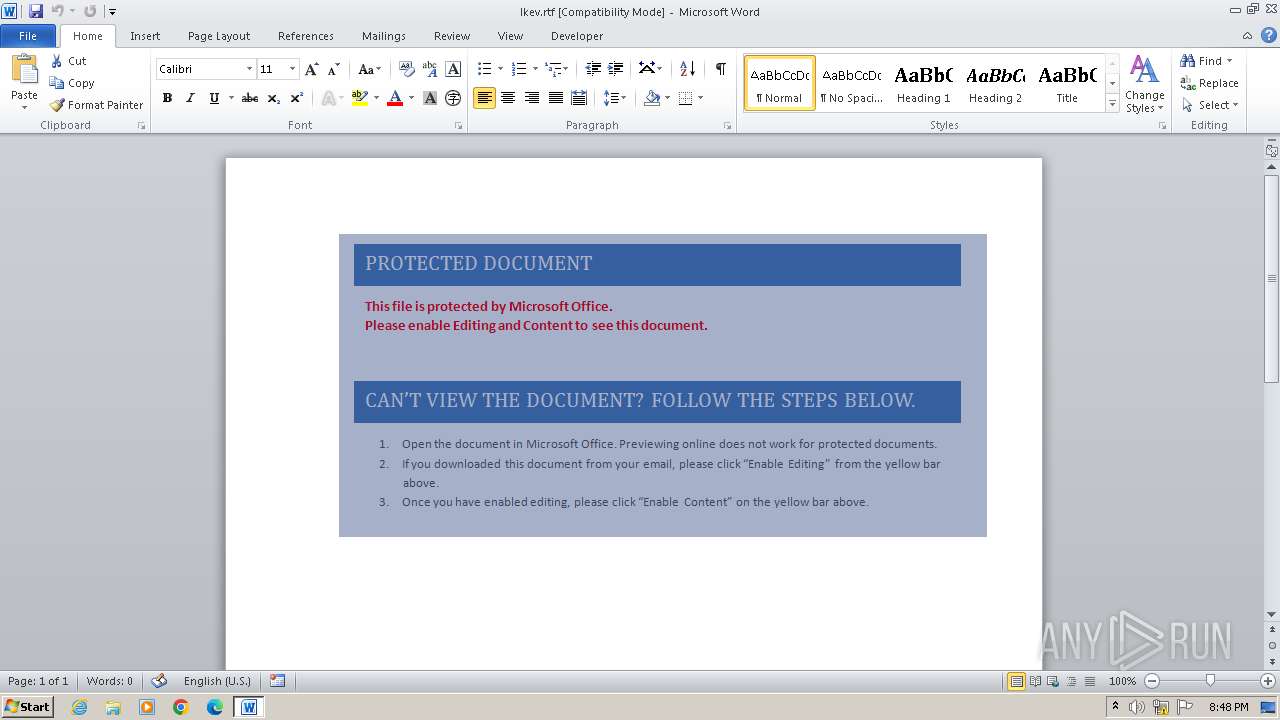1280x720 pixels.
Task: Select Center alignment
Action: pos(508,98)
